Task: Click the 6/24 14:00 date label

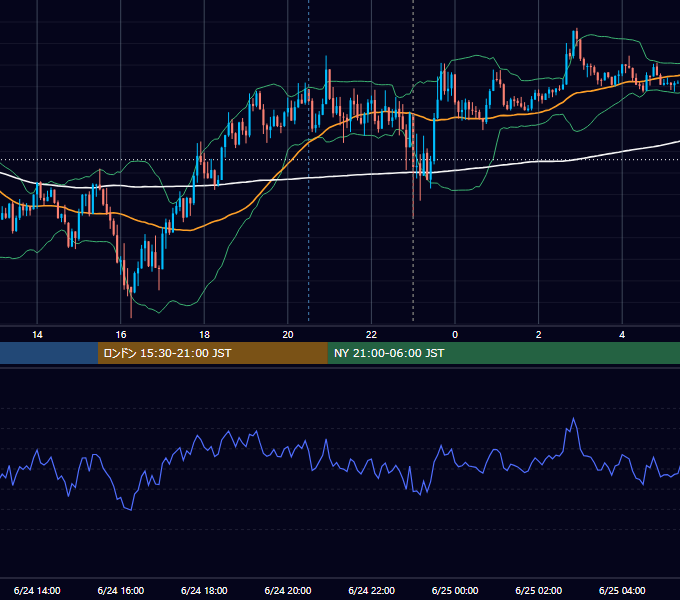Action: click(x=37, y=590)
